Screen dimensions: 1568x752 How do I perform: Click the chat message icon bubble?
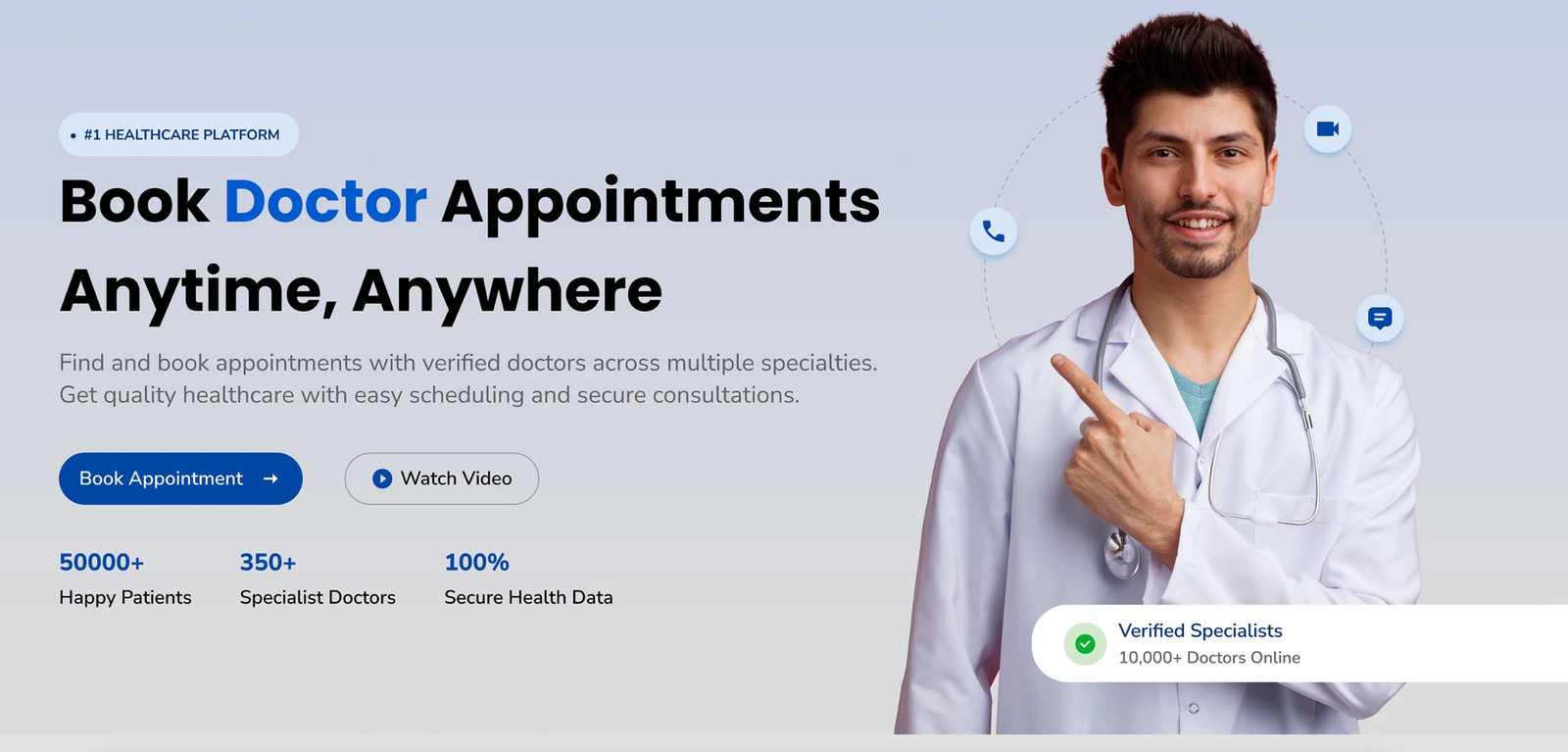click(1380, 318)
